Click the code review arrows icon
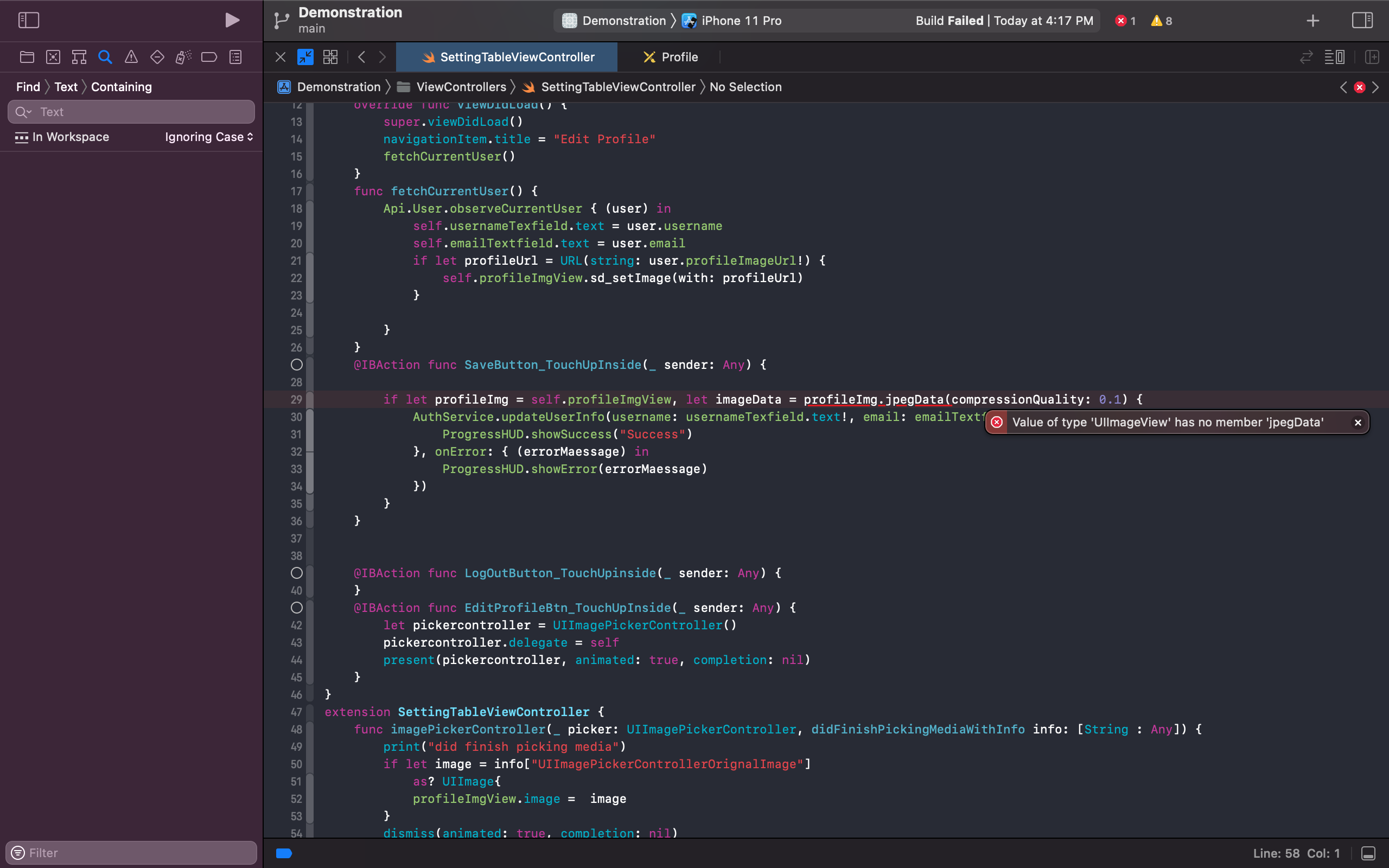 point(1306,57)
